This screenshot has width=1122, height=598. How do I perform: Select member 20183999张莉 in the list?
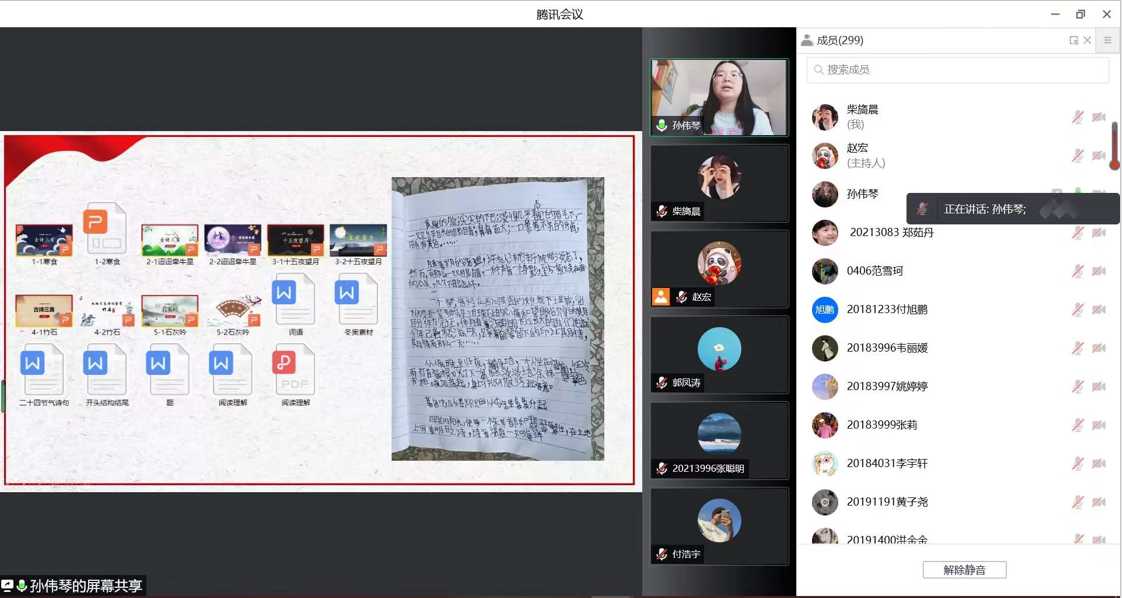coord(882,425)
